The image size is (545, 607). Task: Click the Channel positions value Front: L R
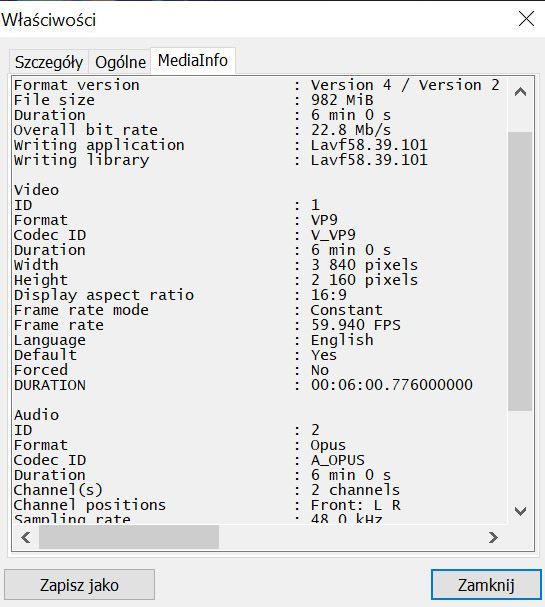[356, 505]
